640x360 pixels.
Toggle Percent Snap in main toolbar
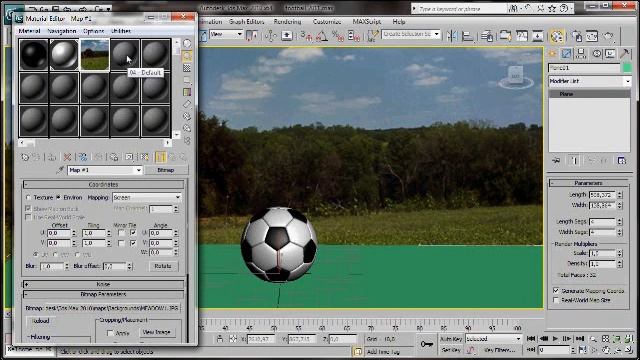pos(338,36)
